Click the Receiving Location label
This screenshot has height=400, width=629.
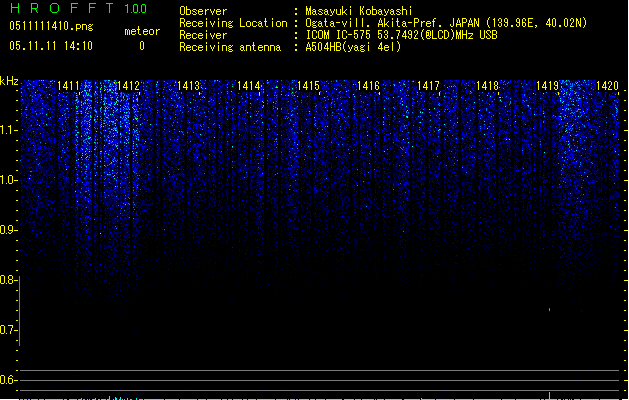pyautogui.click(x=233, y=23)
